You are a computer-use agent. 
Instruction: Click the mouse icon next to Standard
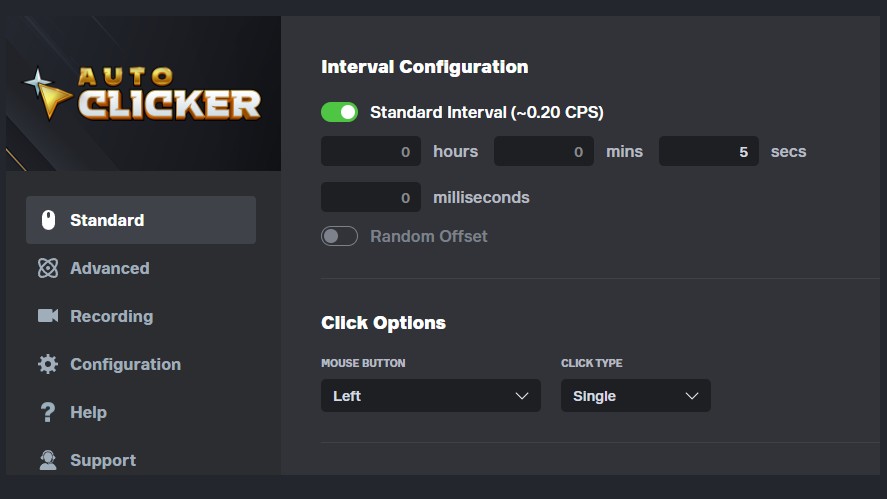(x=49, y=220)
